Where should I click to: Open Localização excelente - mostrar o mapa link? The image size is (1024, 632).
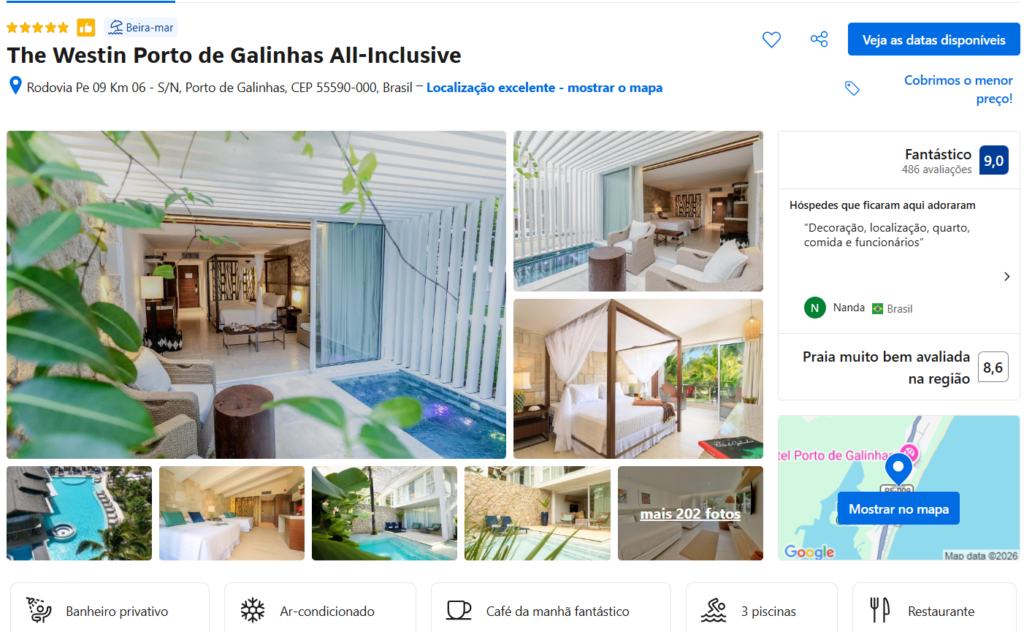(x=544, y=87)
